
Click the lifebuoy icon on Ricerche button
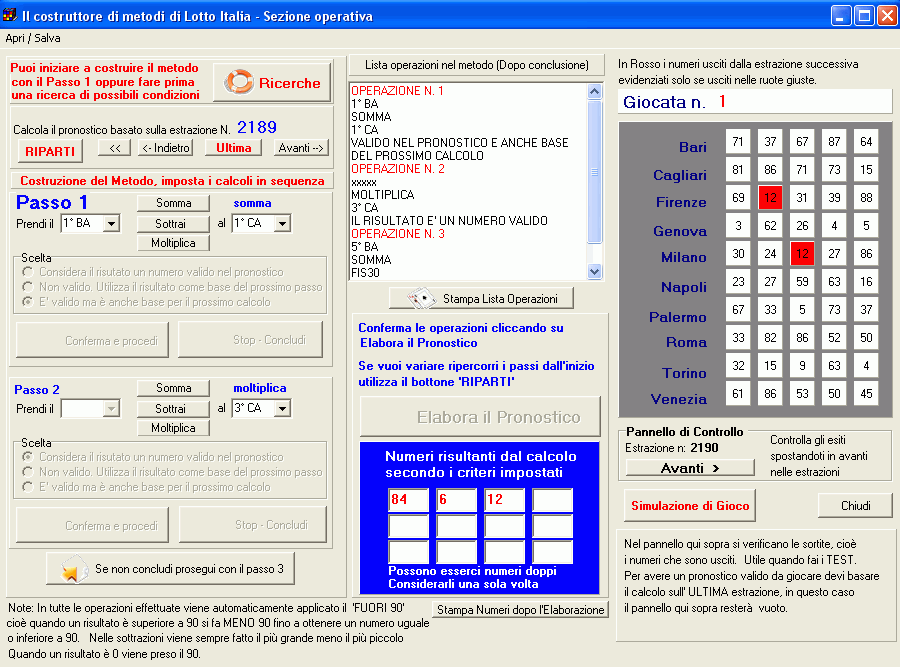239,82
